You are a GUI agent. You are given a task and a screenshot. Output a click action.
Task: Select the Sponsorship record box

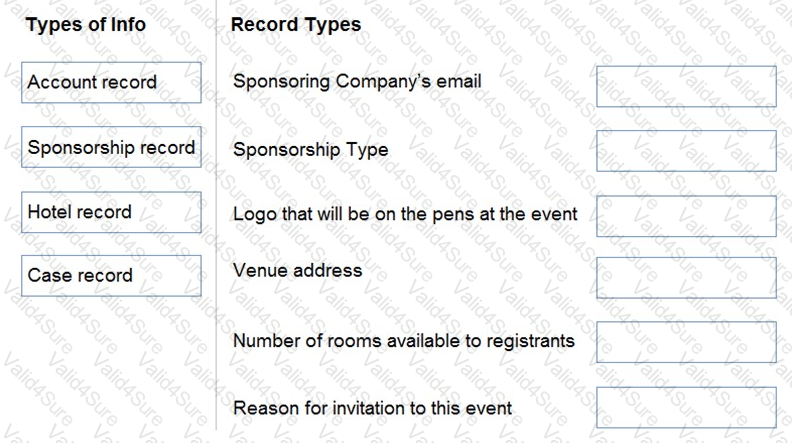point(111,147)
